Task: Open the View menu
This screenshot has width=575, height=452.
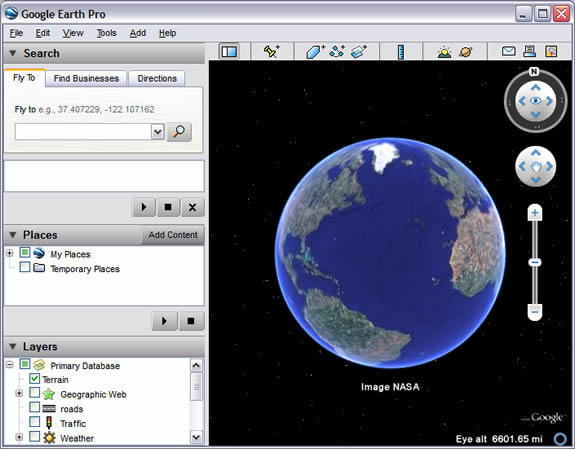Action: pyautogui.click(x=73, y=33)
